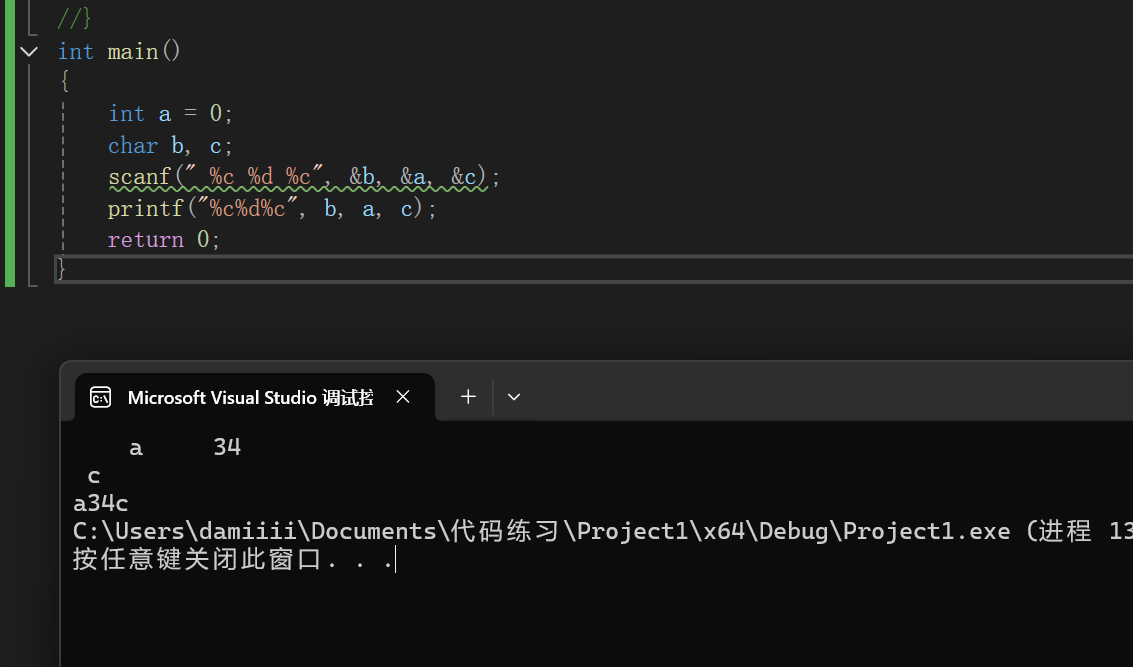Close the Microsoft Visual Studio debug tab
This screenshot has width=1133, height=667.
[x=403, y=397]
